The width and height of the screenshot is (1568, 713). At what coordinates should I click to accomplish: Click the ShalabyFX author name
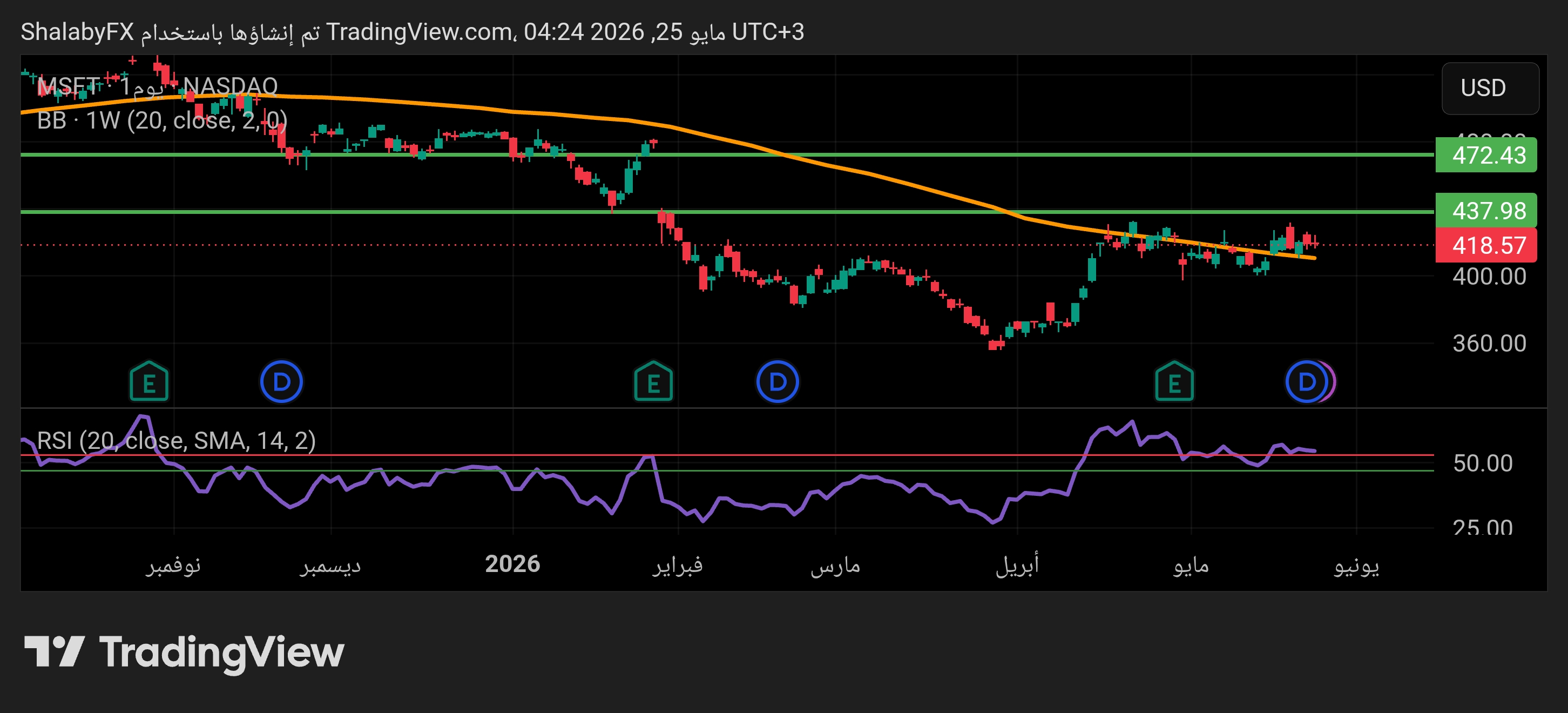(77, 32)
